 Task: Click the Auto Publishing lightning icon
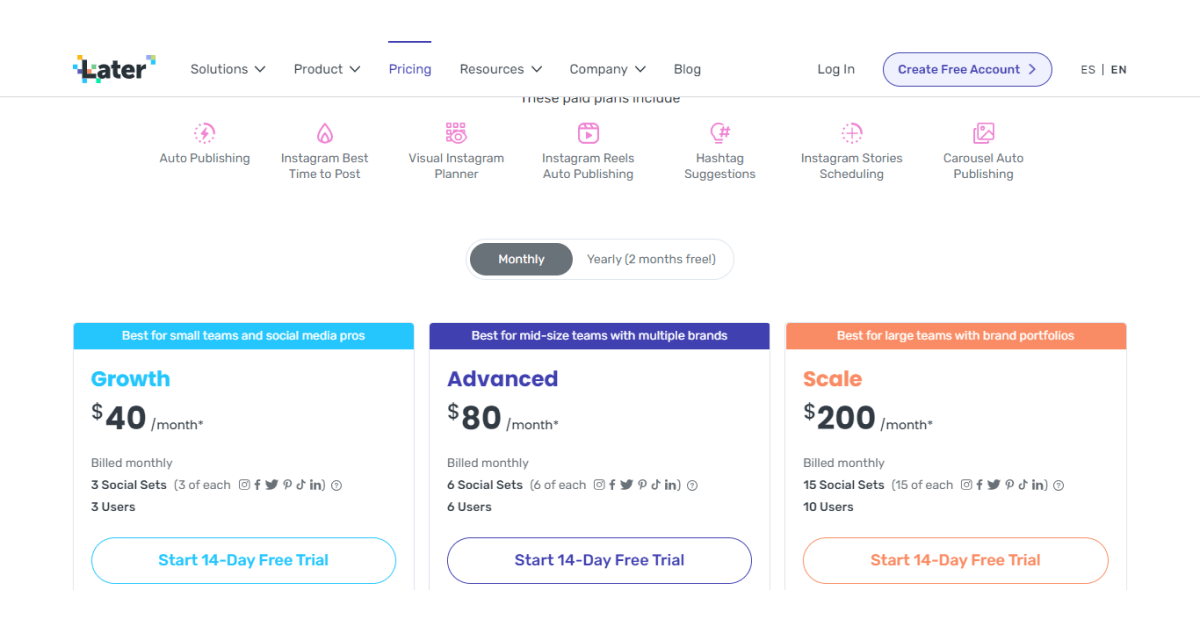click(205, 133)
